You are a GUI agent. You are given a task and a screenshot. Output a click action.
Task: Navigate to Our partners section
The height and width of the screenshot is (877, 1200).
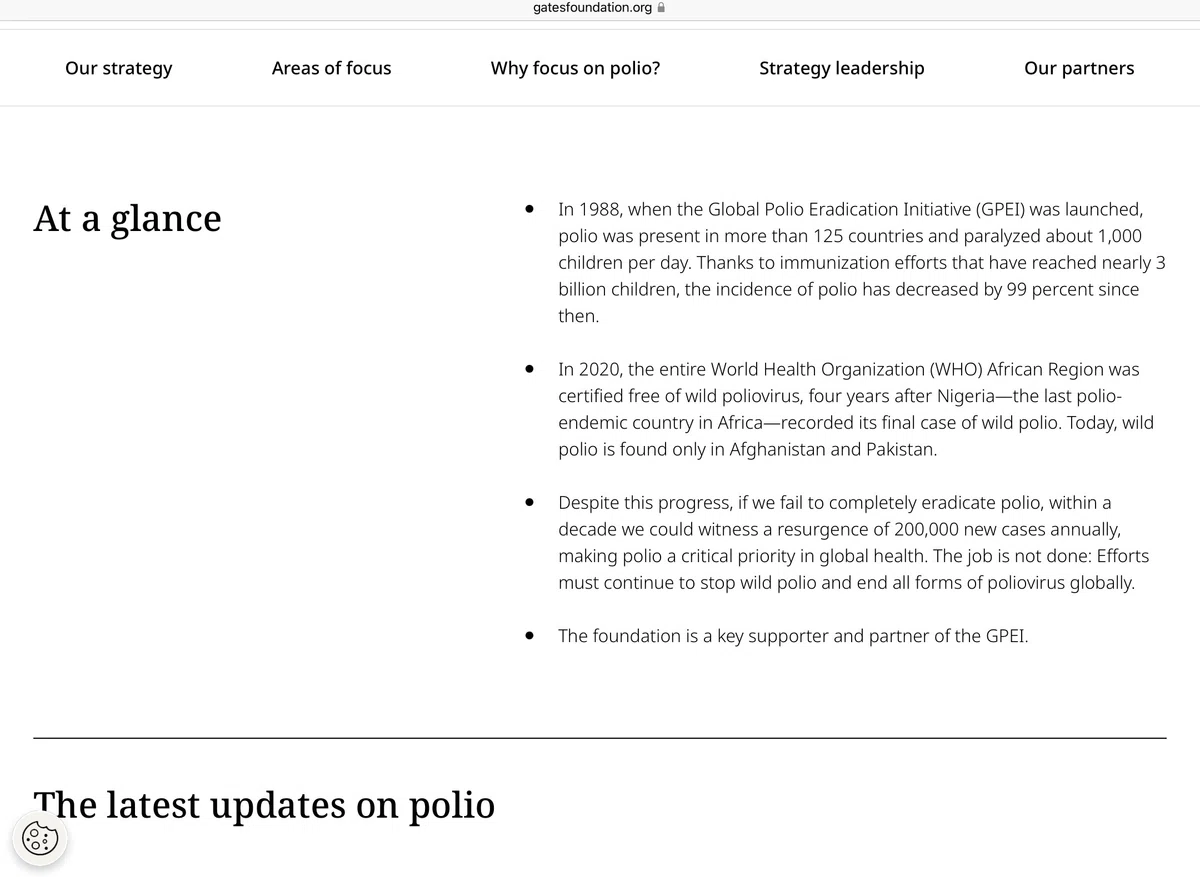(1079, 68)
